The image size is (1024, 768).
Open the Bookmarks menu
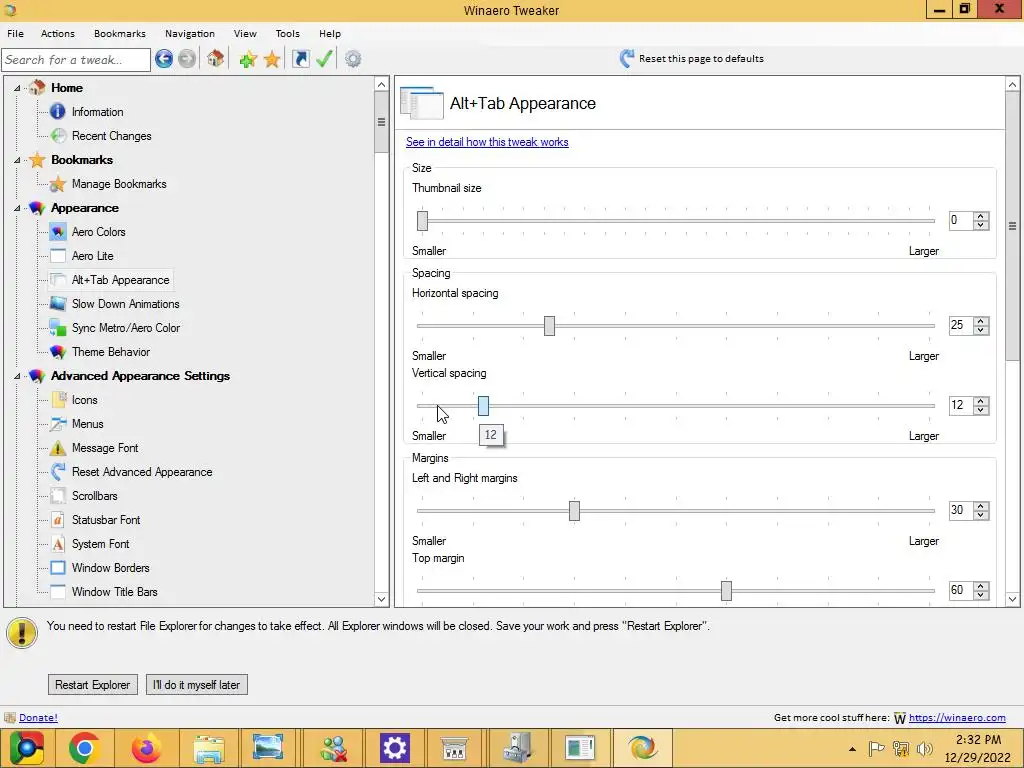[x=120, y=33]
